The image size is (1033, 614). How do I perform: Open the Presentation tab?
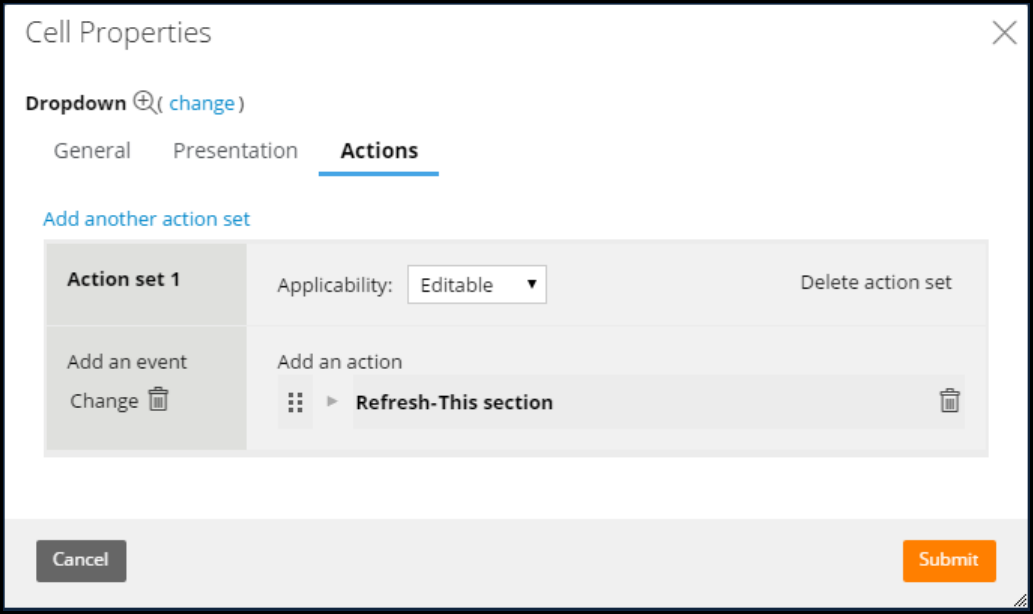pyautogui.click(x=235, y=151)
